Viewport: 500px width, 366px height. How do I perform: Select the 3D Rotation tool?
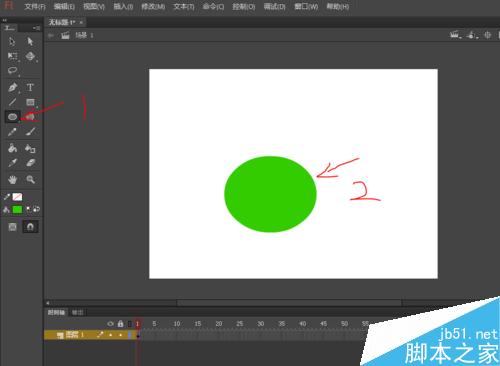(30, 56)
